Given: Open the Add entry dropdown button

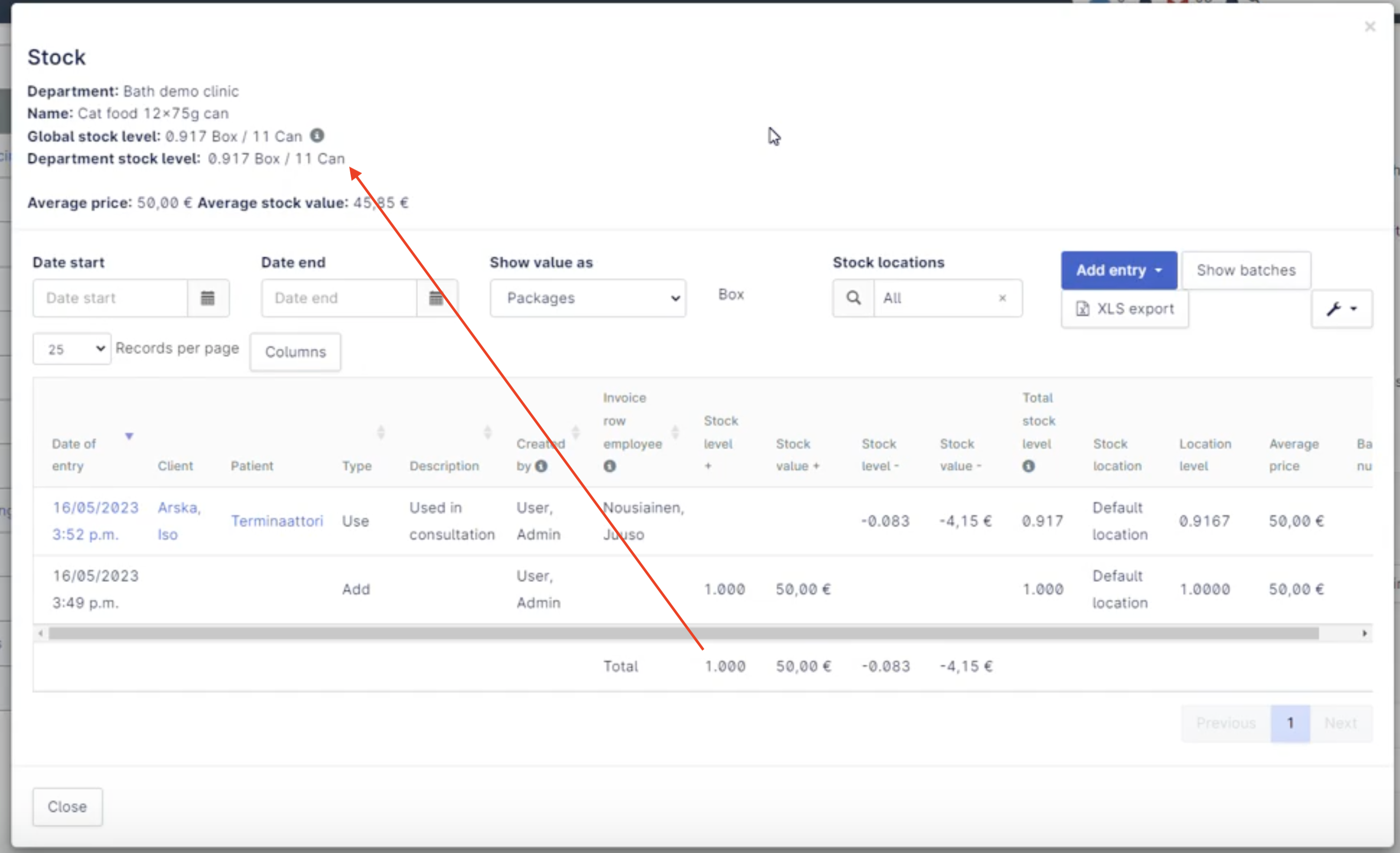Looking at the screenshot, I should pos(1118,270).
